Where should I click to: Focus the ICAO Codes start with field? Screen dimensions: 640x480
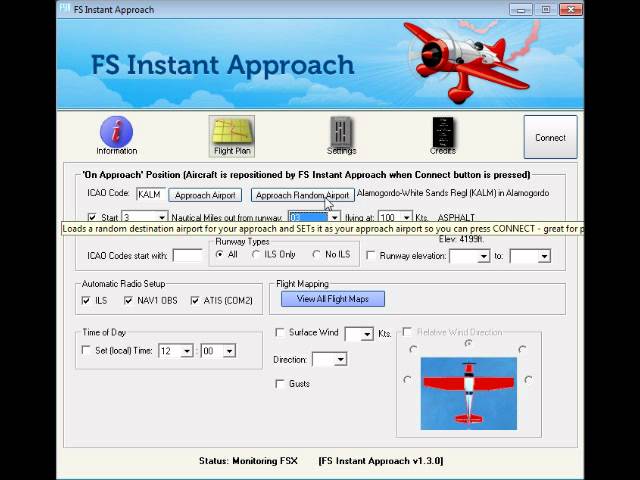[187, 256]
